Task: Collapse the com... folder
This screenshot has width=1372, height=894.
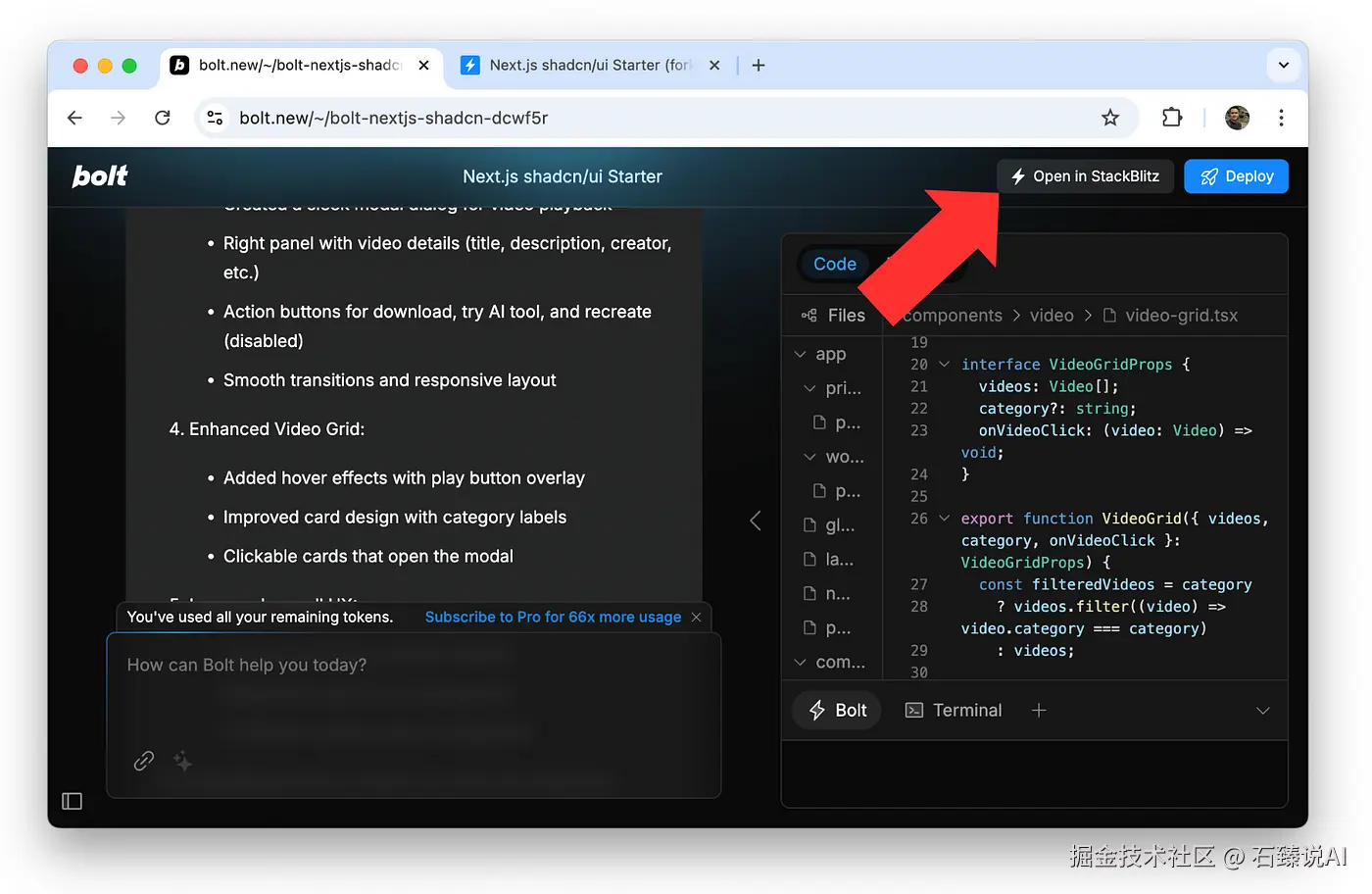Action: pos(801,663)
